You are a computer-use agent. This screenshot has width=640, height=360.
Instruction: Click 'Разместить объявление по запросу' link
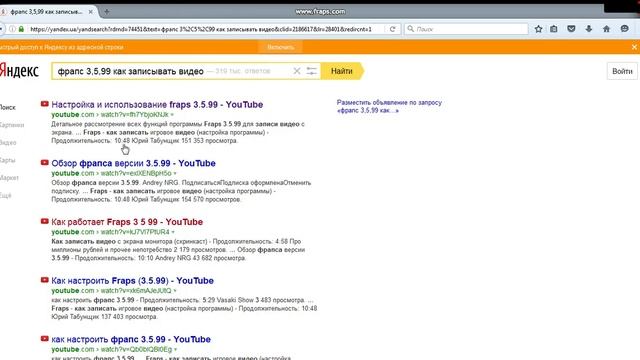389,106
